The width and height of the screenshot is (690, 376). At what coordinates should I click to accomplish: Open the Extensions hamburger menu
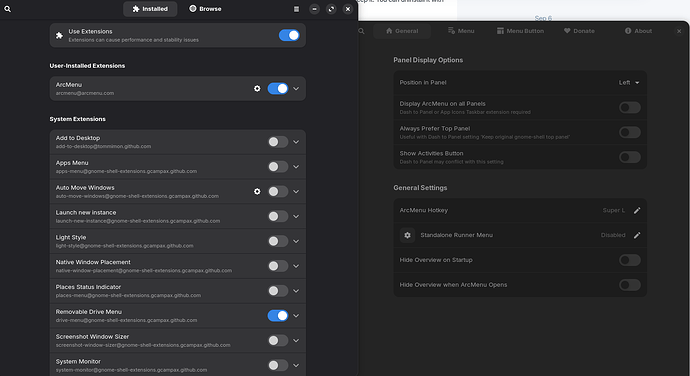296,9
